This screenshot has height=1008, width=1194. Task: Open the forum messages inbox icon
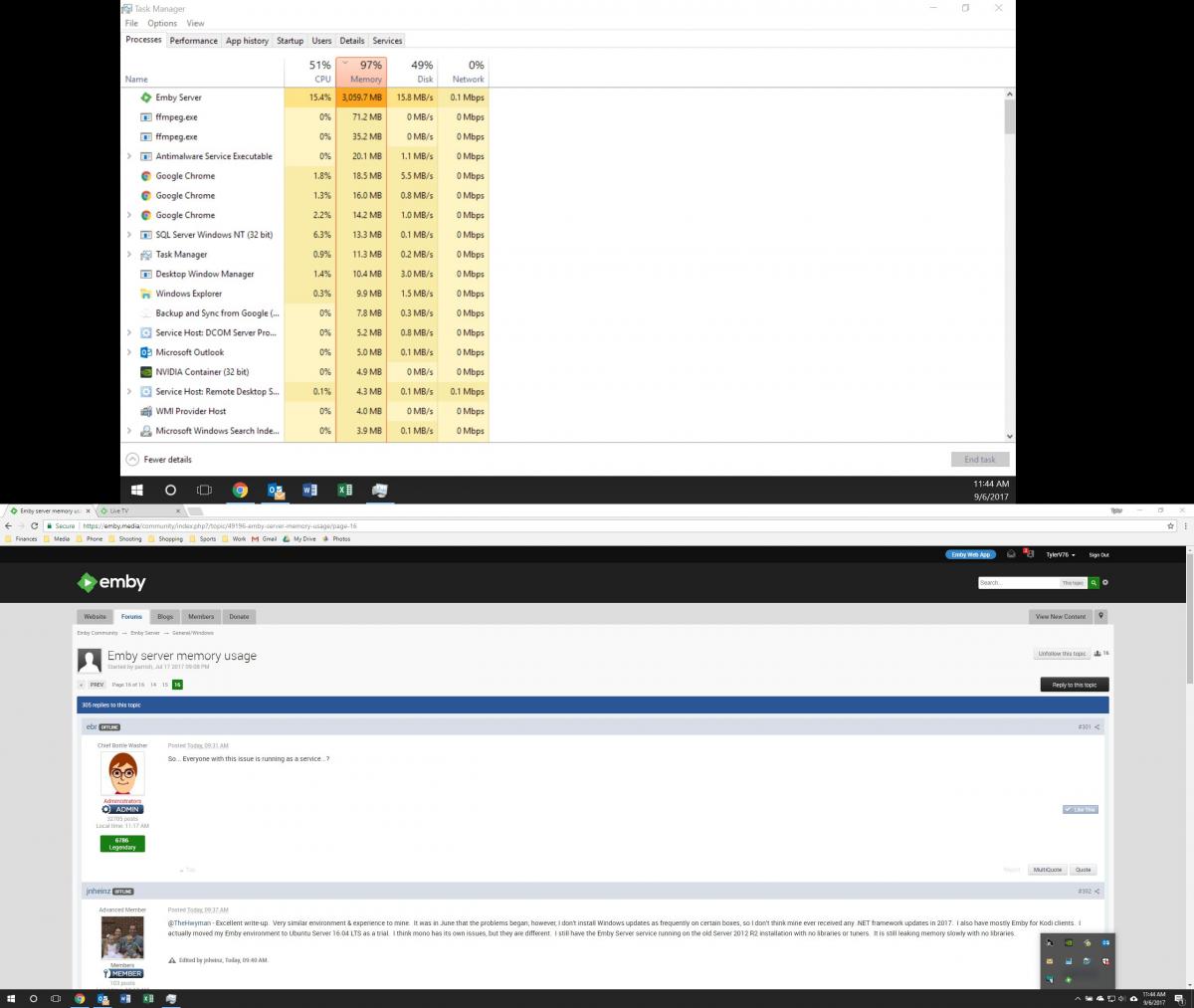[x=1011, y=554]
